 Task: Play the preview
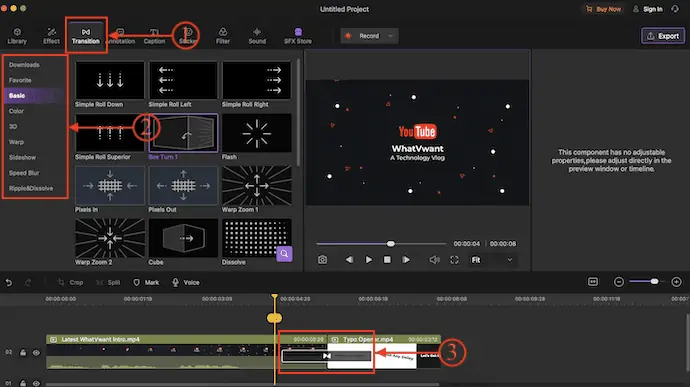[x=368, y=260]
